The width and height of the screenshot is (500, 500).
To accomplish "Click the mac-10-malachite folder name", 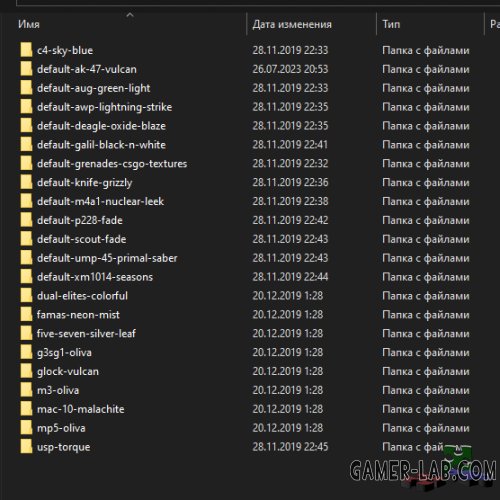I will (x=81, y=409).
